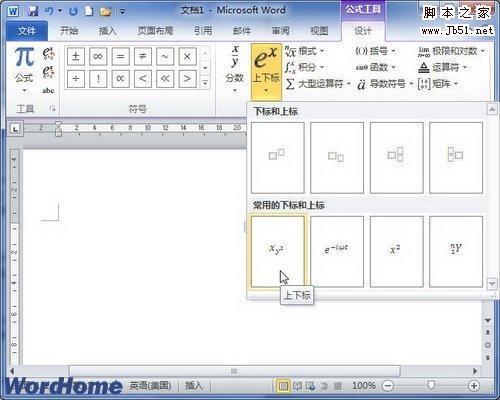Screen dimensions: 500x400
Task: Switch to the 视图 View tab
Action: [319, 31]
